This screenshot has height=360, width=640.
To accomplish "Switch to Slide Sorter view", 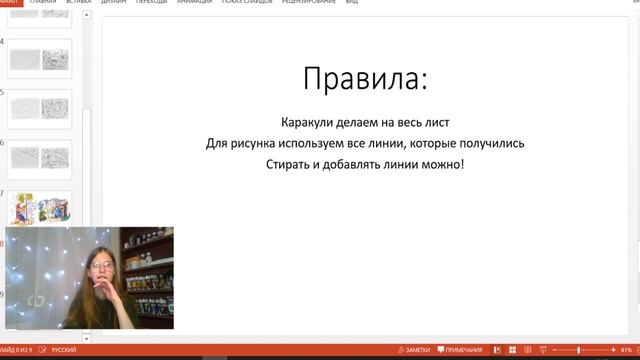I will 512,350.
